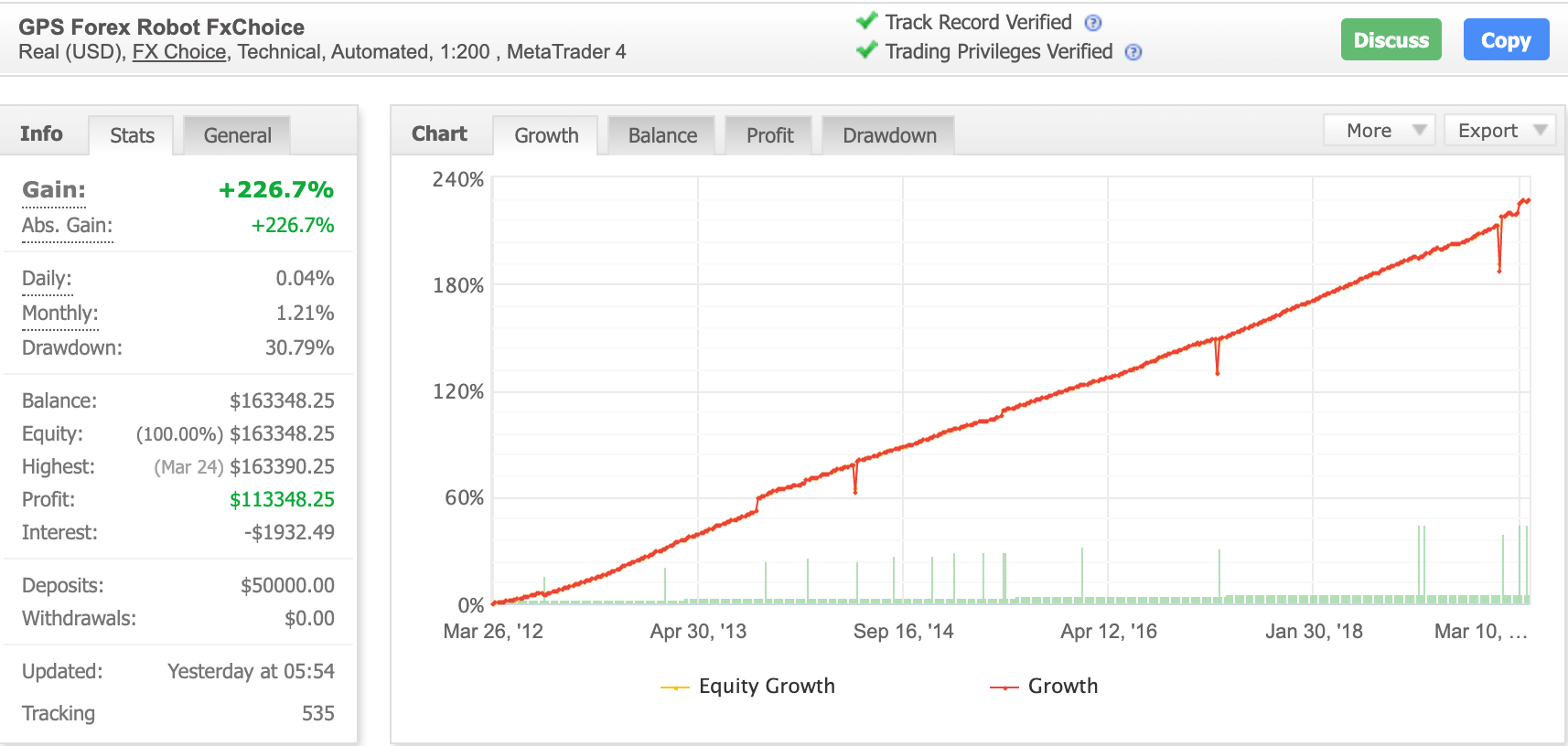Click the Gain label in Info panel
Screen dimensions: 1568x746
54,190
